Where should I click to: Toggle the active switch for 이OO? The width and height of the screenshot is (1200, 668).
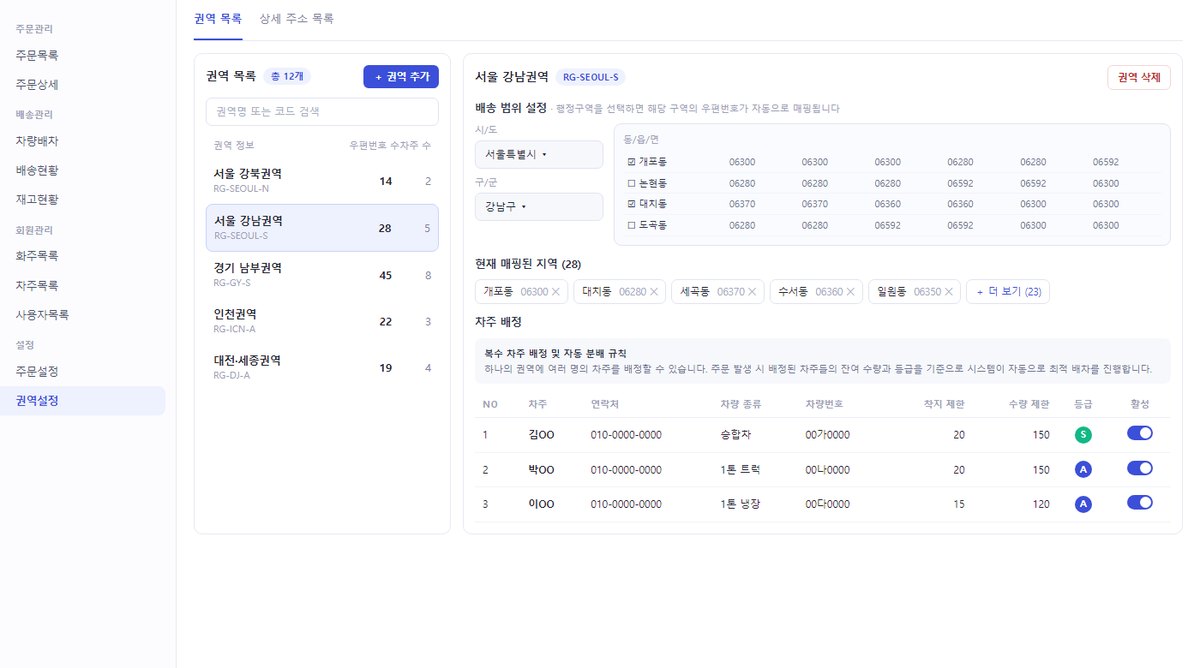(1140, 502)
